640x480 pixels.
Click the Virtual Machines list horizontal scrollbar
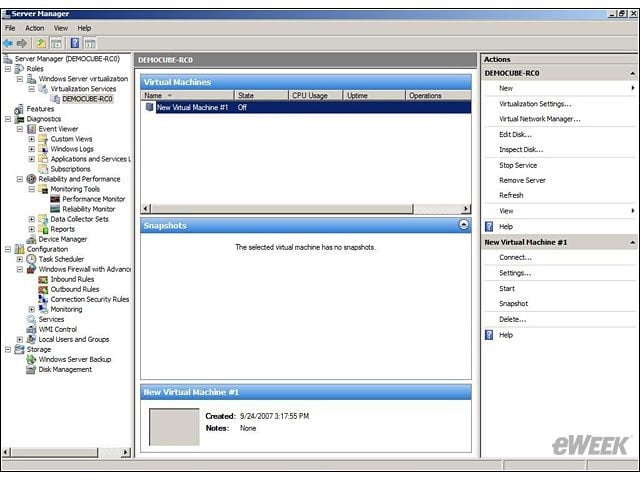[306, 209]
